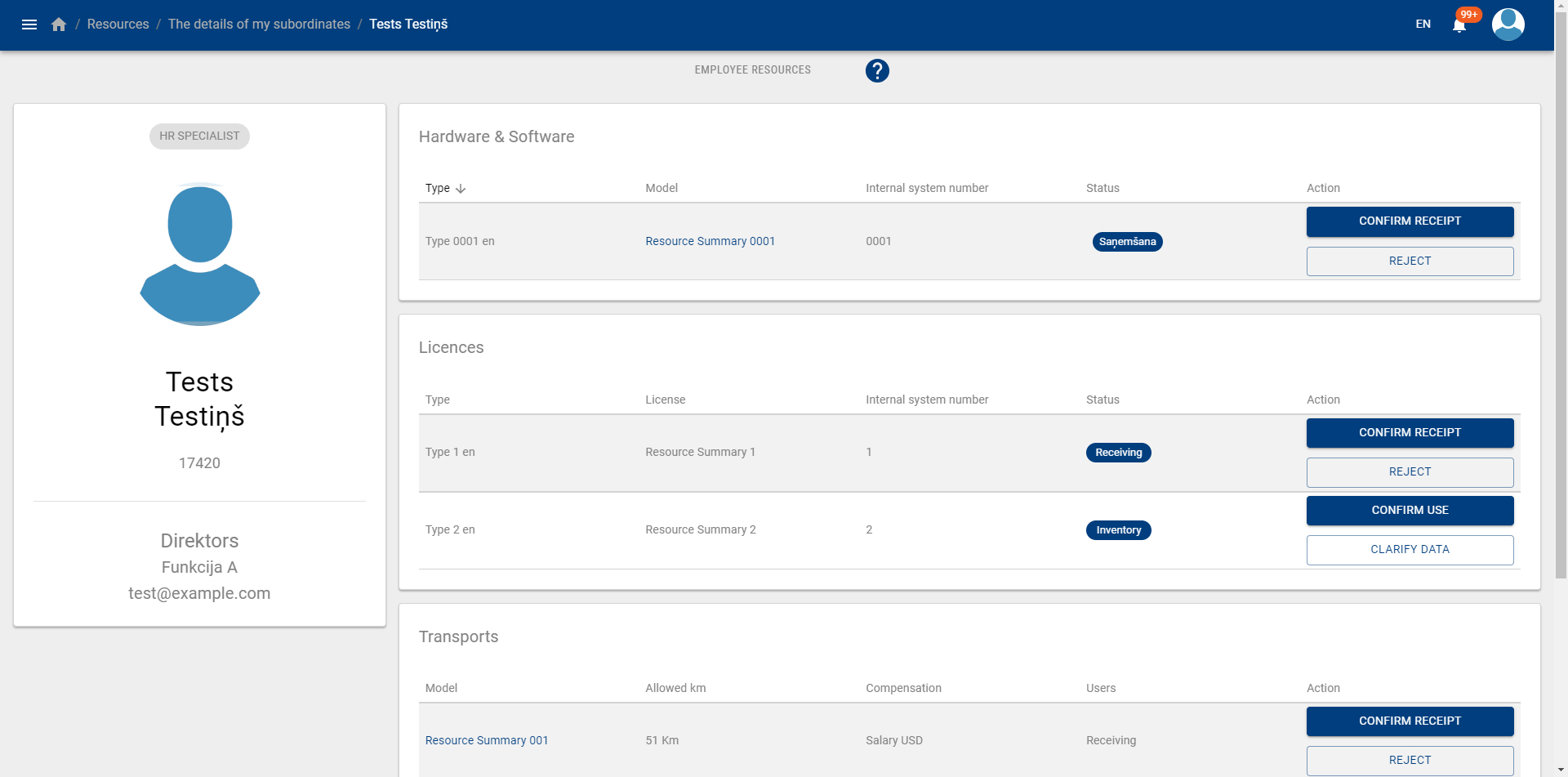Open 'The details of my subordinates' breadcrumb
Screen dimensions: 1568x777
[x=259, y=25]
